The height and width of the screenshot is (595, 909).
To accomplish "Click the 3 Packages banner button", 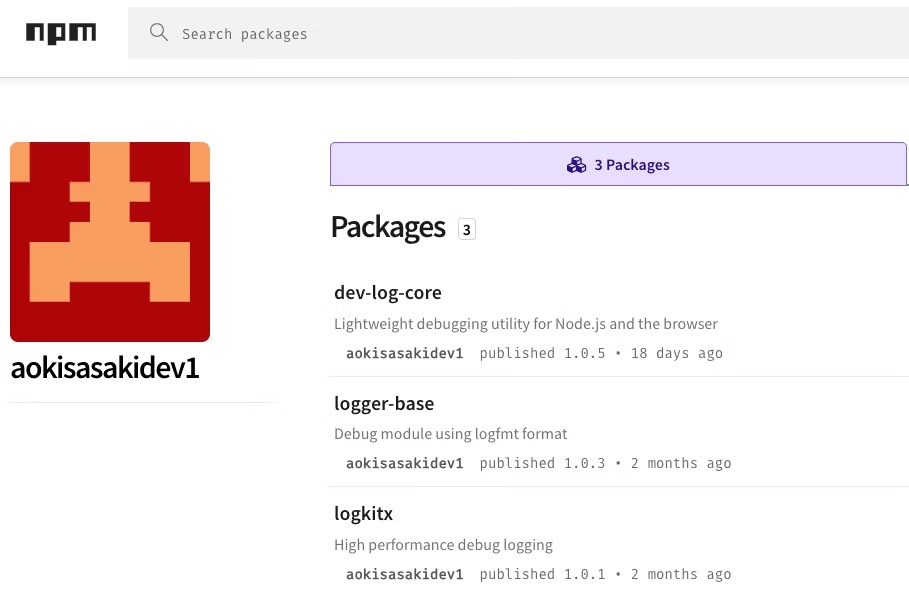I will (618, 164).
